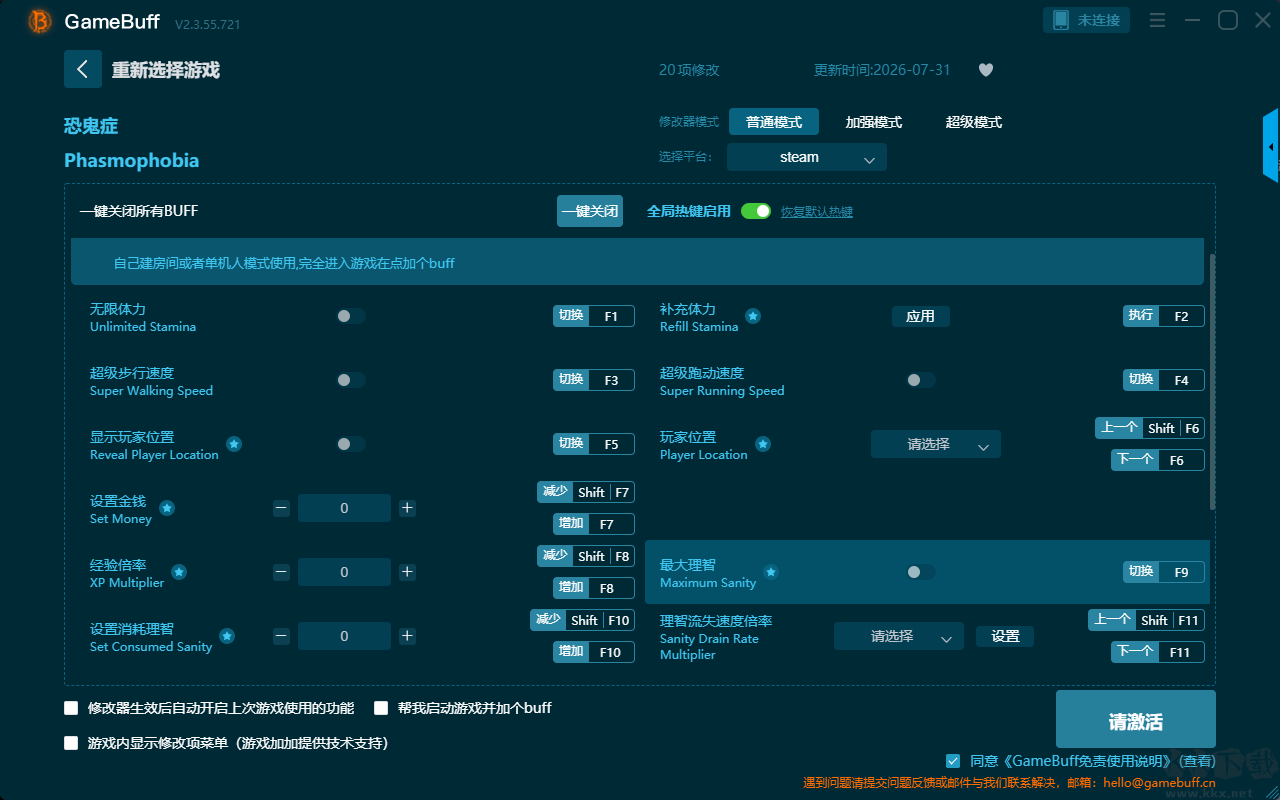Click the 请激活 activate button
Screen dimensions: 1280x800
(x=1136, y=721)
